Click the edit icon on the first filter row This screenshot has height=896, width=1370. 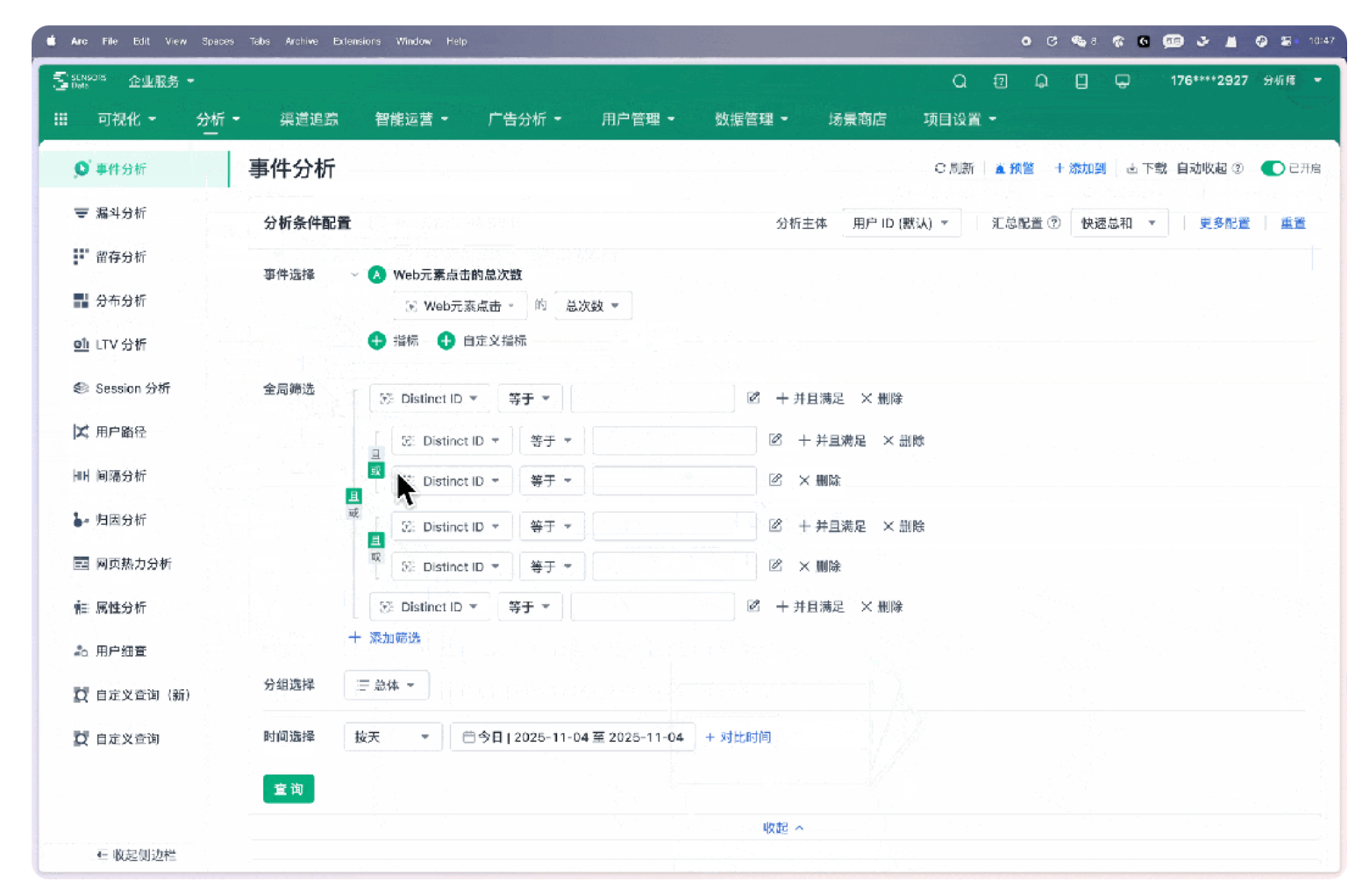(753, 398)
